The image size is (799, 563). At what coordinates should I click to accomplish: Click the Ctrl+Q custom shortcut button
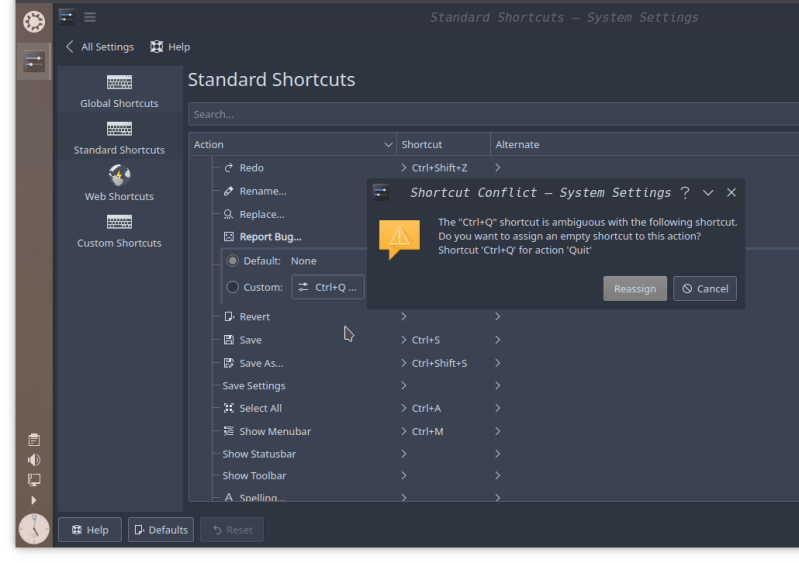coord(328,287)
